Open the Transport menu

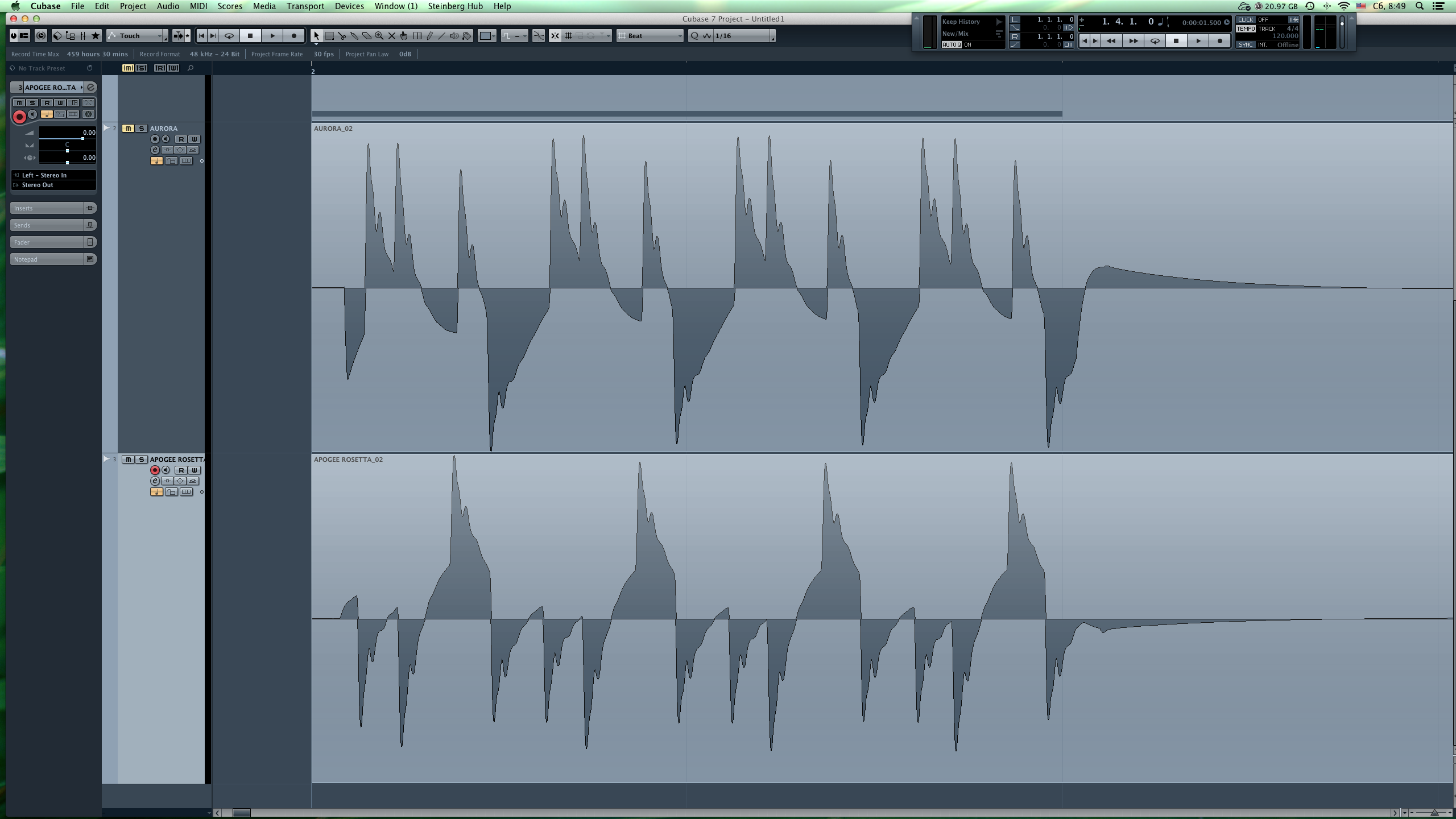305,6
